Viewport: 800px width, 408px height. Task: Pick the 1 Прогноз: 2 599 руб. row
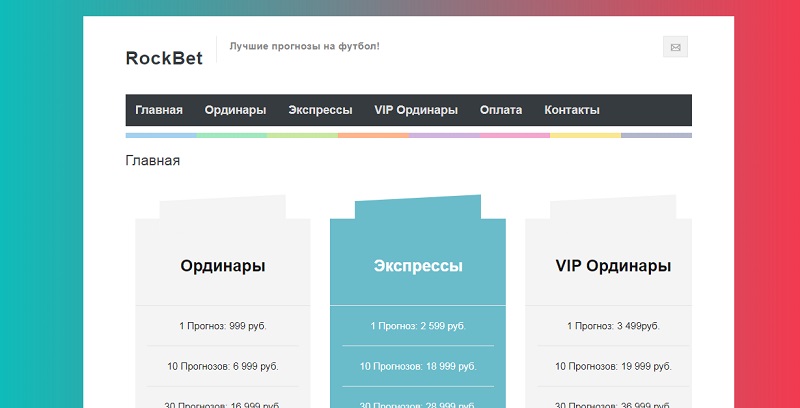click(x=418, y=326)
